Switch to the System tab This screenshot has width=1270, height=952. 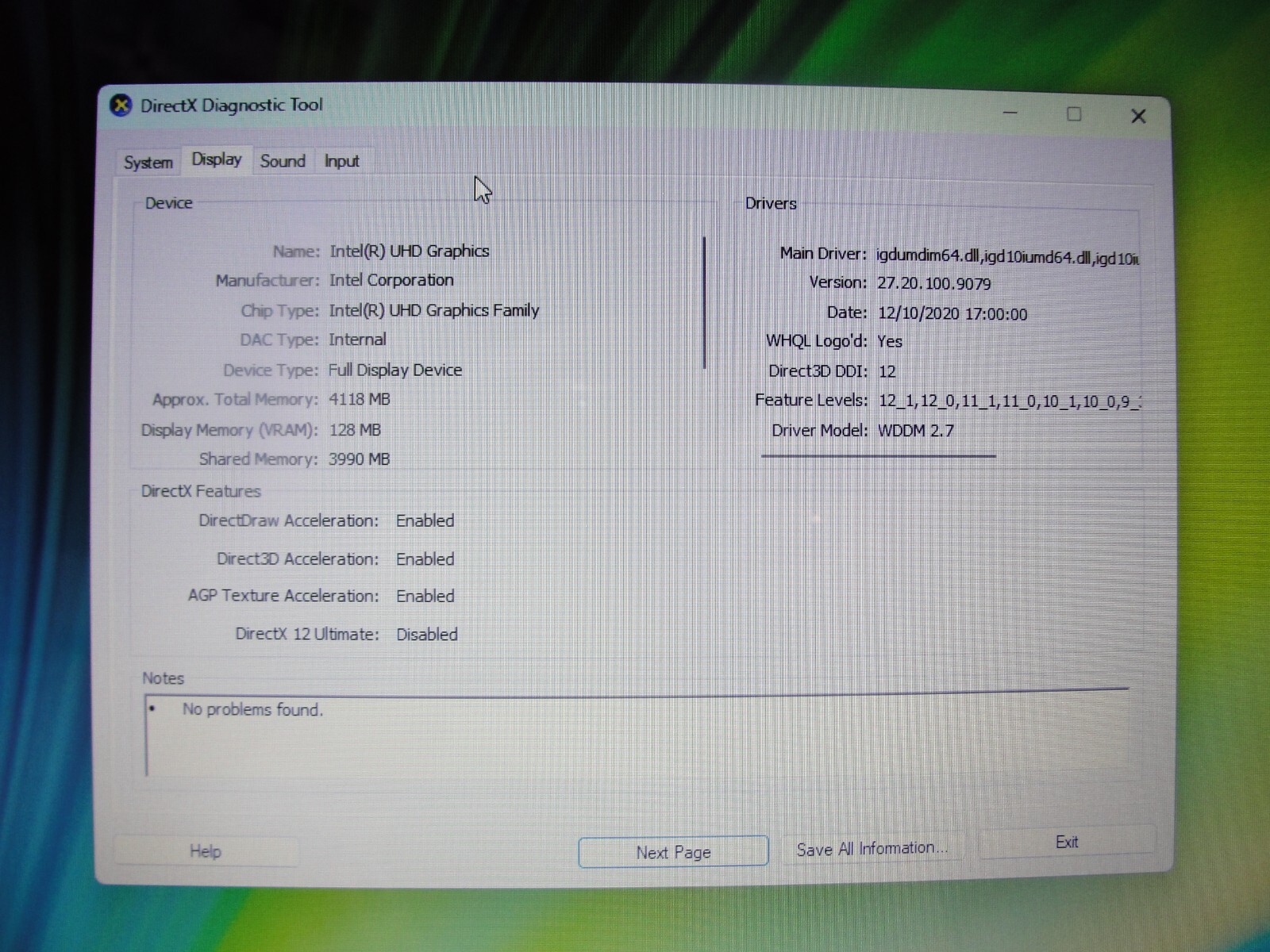click(148, 163)
